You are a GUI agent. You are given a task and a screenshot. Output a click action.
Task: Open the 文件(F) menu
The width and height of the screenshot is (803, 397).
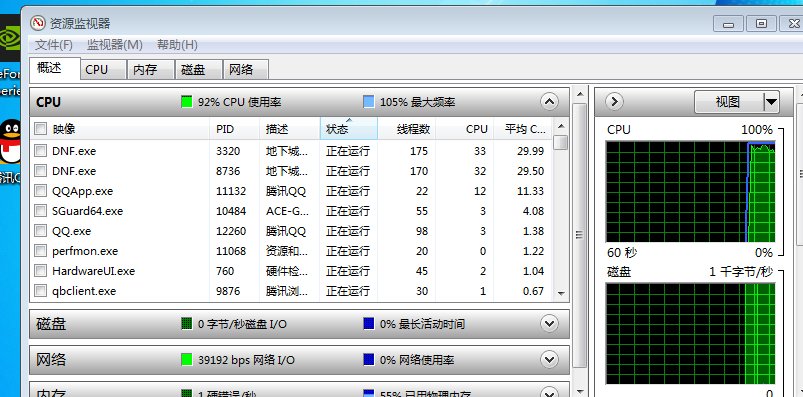coord(54,45)
